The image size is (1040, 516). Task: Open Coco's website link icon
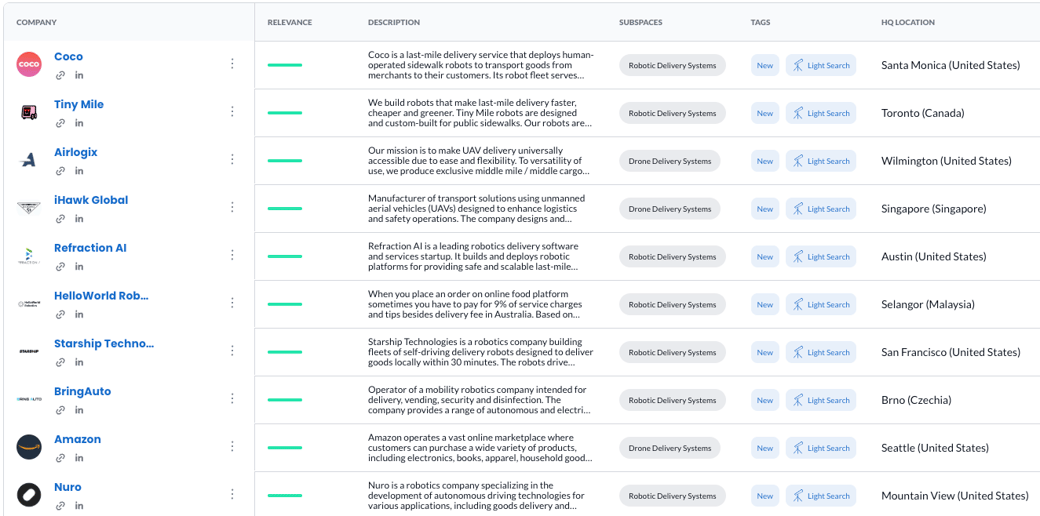pyautogui.click(x=60, y=76)
